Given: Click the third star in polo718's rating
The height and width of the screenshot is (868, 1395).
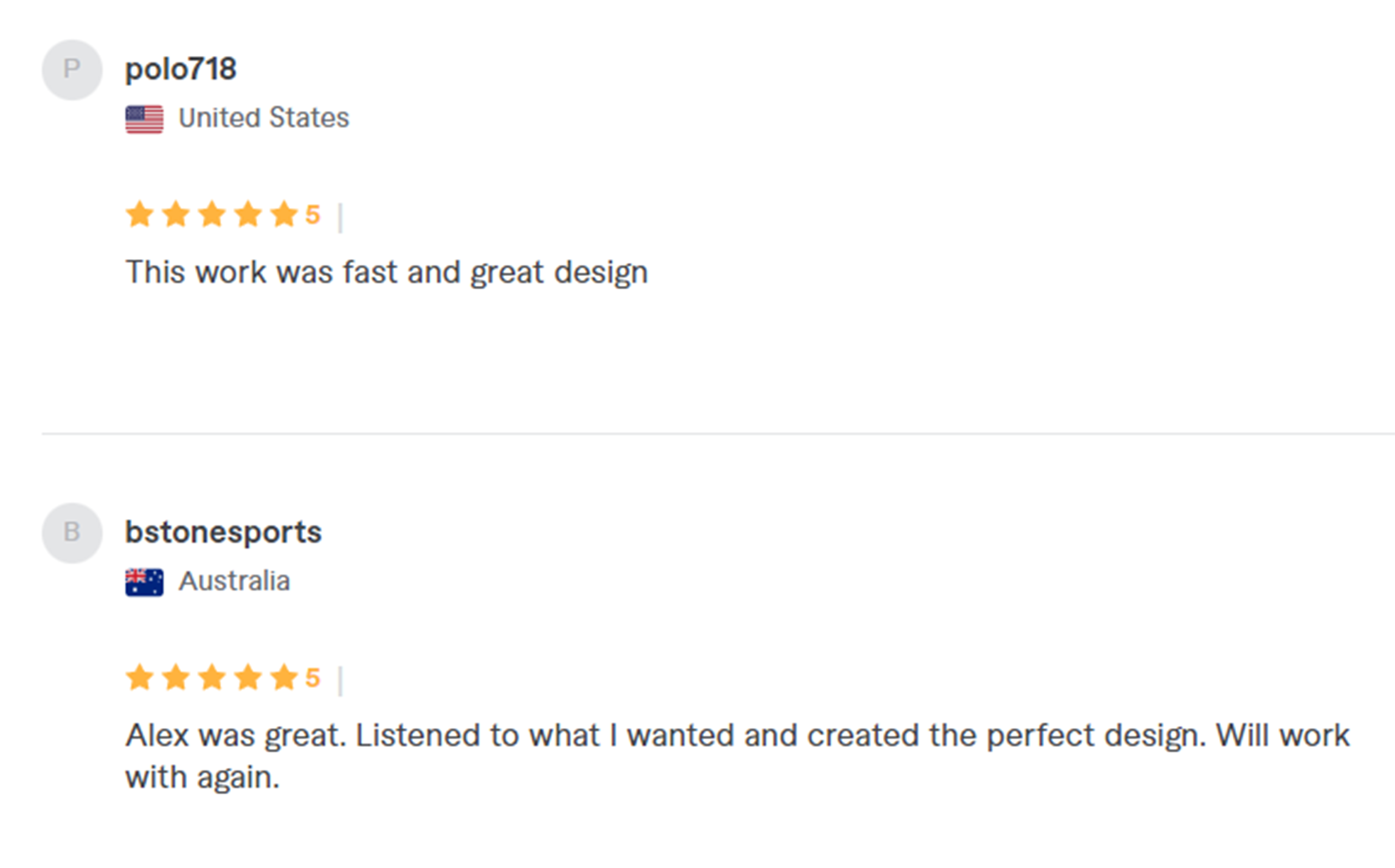Looking at the screenshot, I should 212,215.
